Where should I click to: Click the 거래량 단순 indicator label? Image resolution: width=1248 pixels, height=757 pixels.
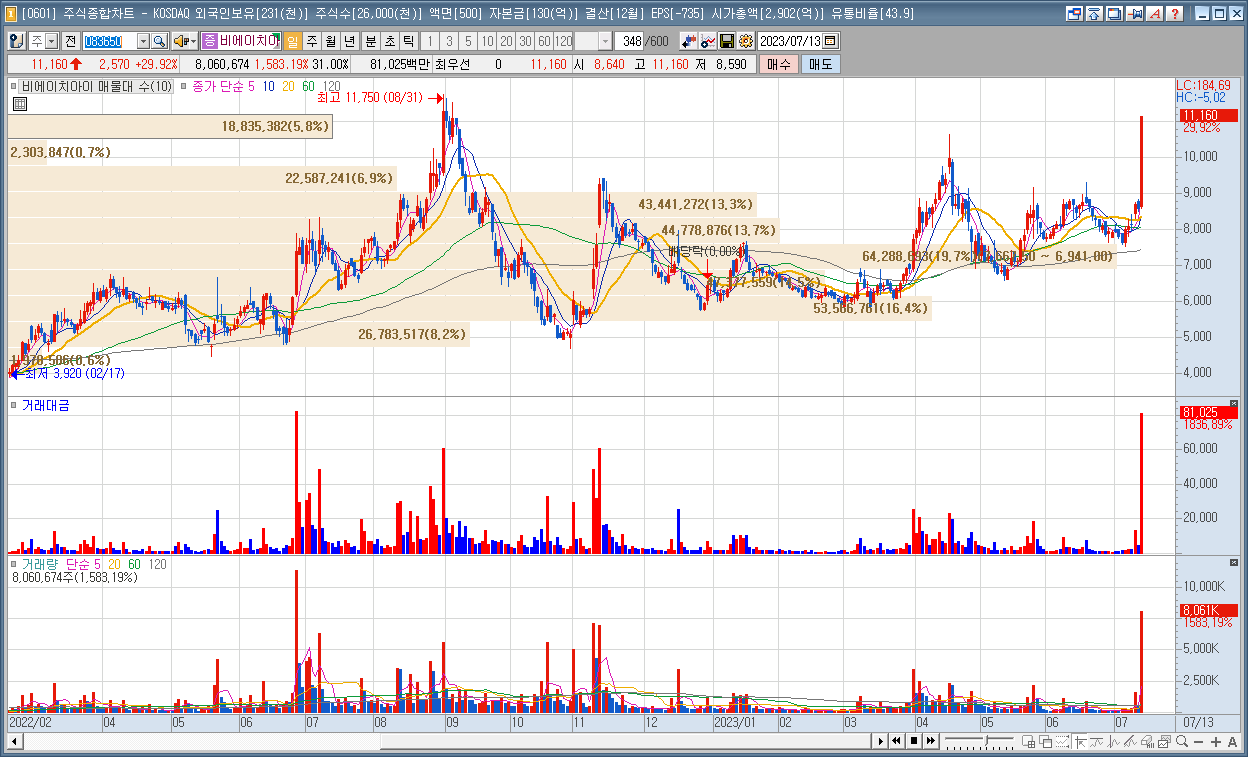coord(62,564)
